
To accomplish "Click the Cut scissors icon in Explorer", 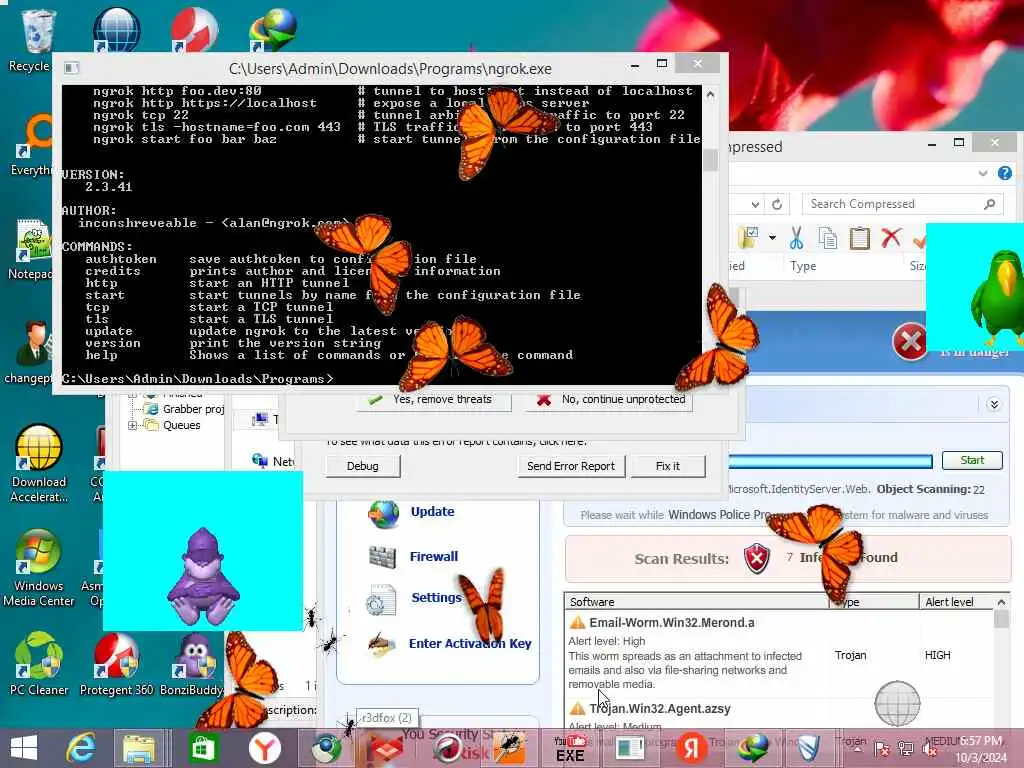I will pos(796,238).
